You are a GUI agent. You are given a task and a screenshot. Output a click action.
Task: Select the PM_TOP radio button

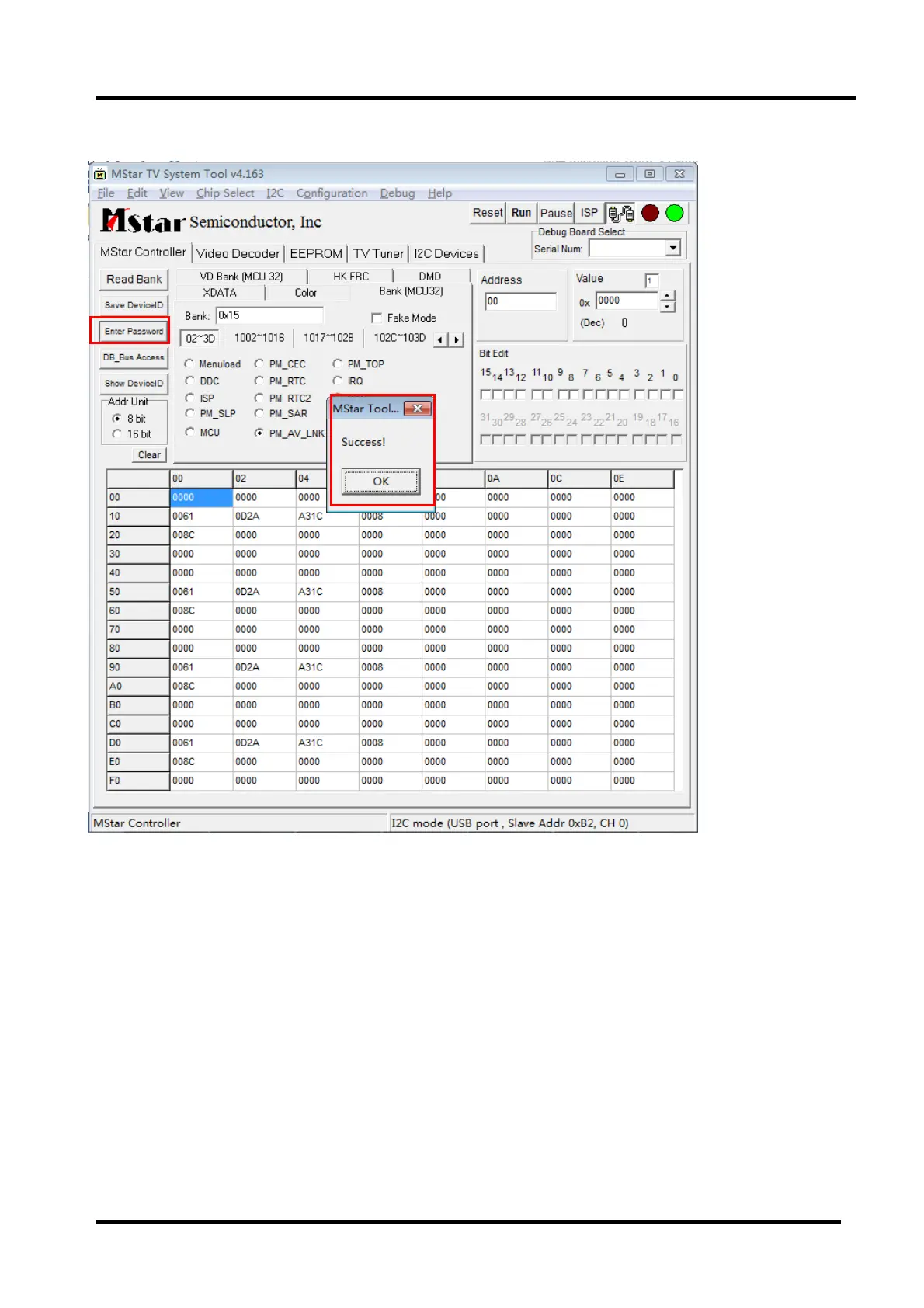(x=337, y=364)
